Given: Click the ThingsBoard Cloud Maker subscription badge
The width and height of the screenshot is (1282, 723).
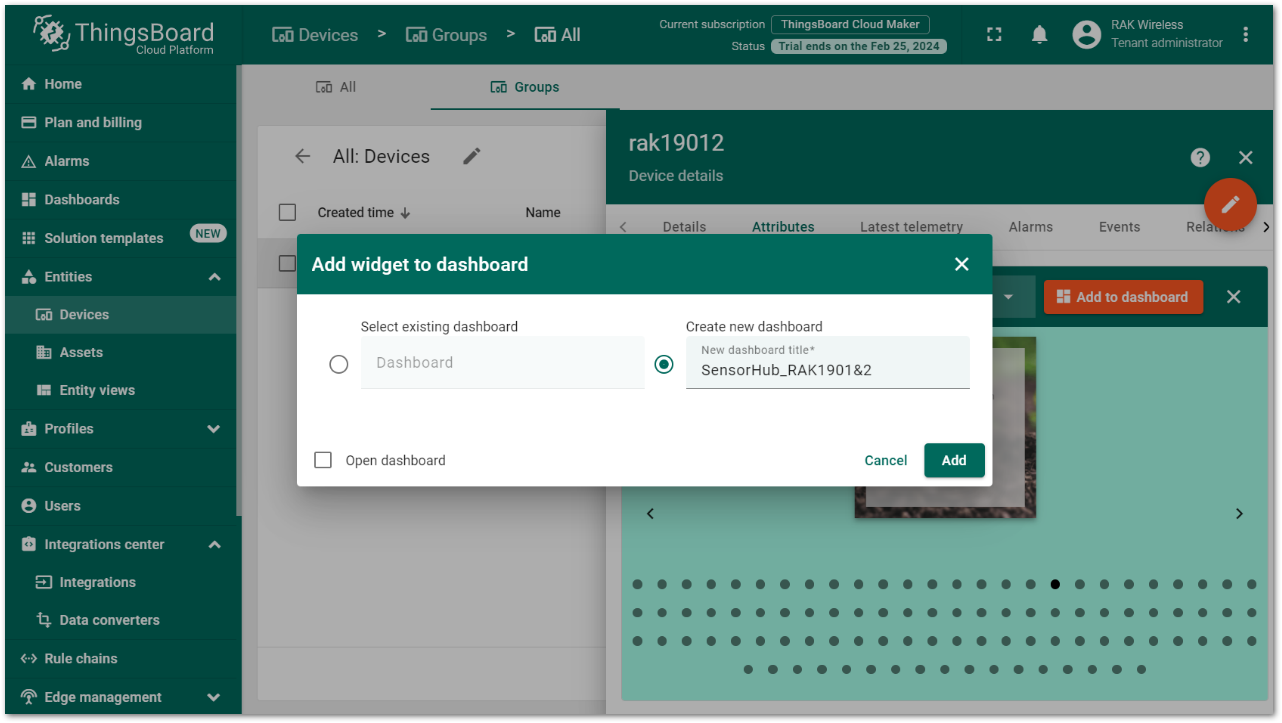Looking at the screenshot, I should pyautogui.click(x=850, y=24).
